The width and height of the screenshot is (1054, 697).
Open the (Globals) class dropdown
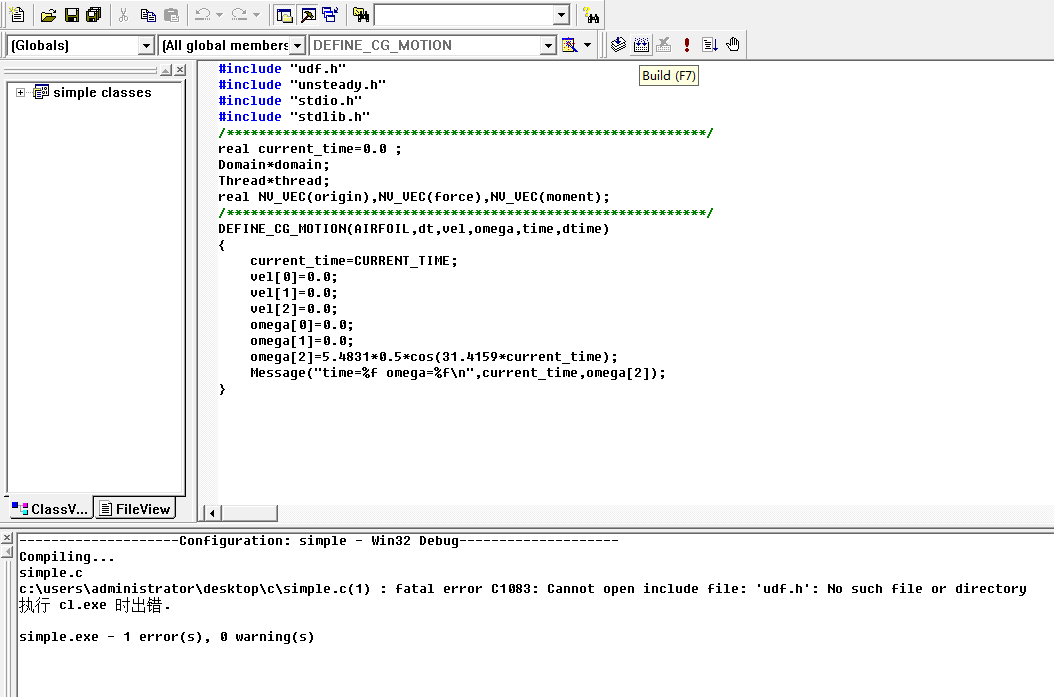[x=146, y=45]
